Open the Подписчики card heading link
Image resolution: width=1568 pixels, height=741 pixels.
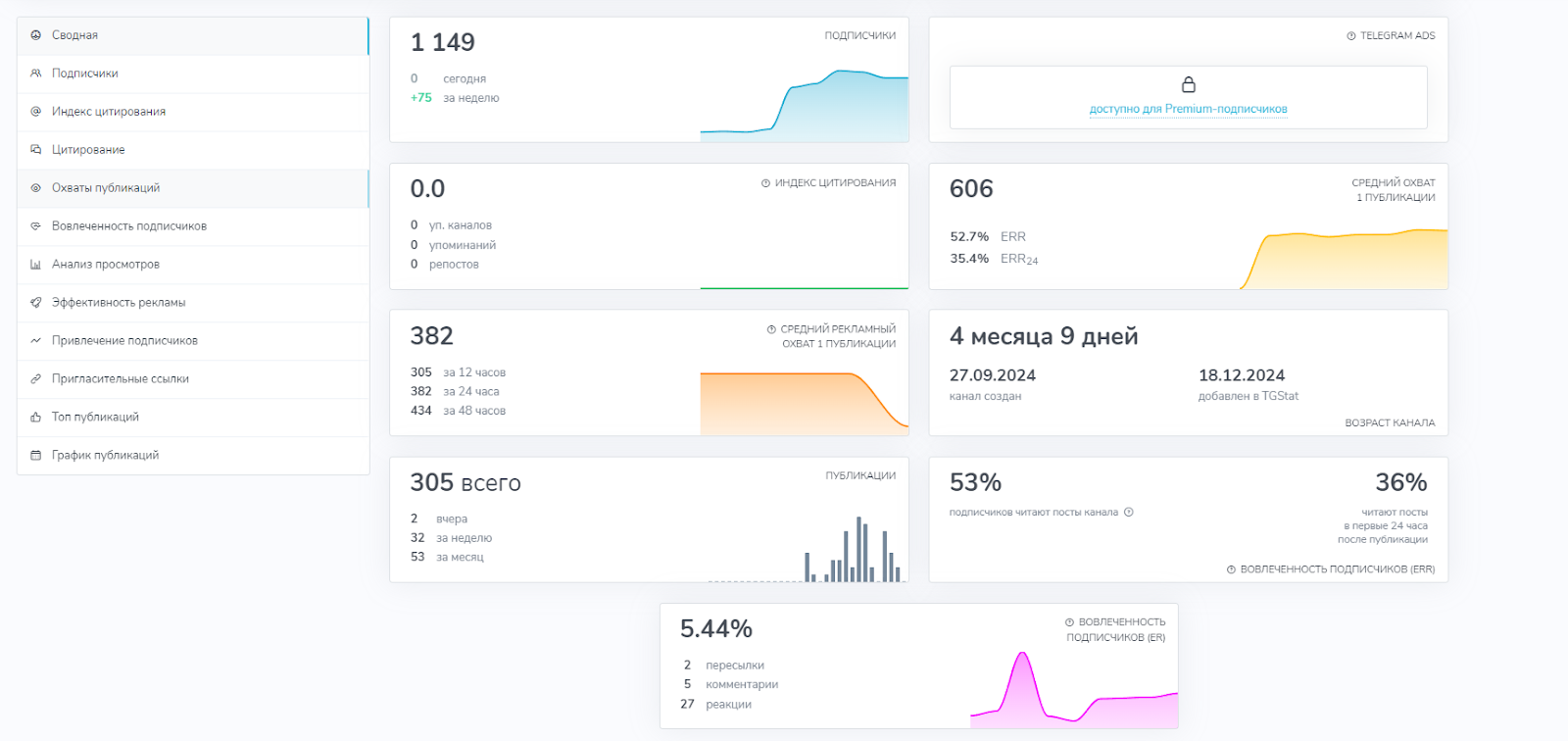860,35
